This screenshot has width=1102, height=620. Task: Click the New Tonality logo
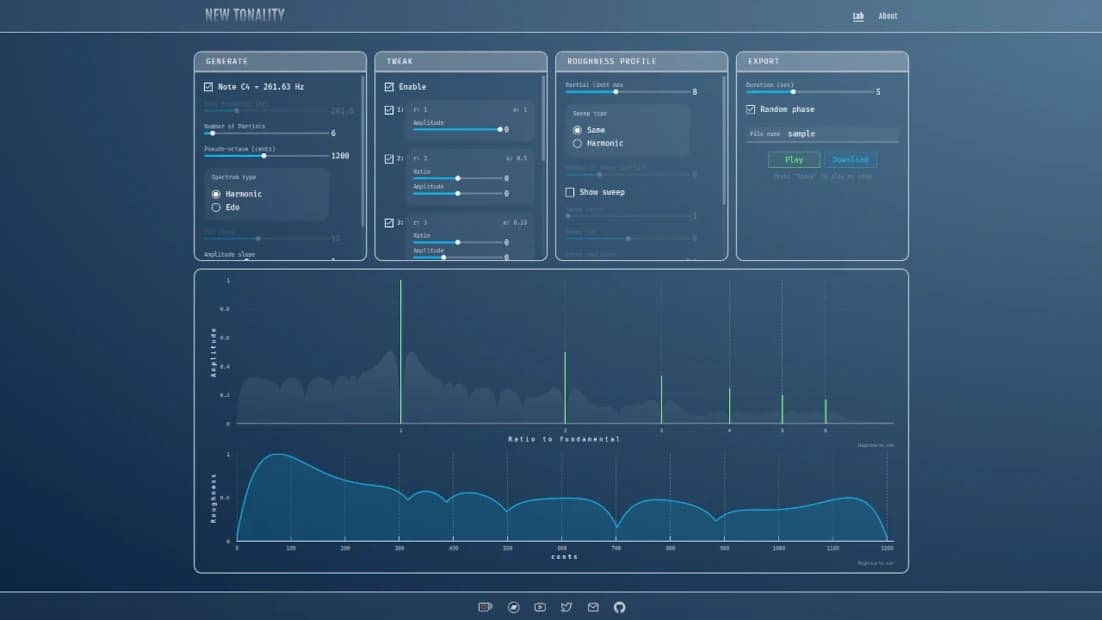245,15
